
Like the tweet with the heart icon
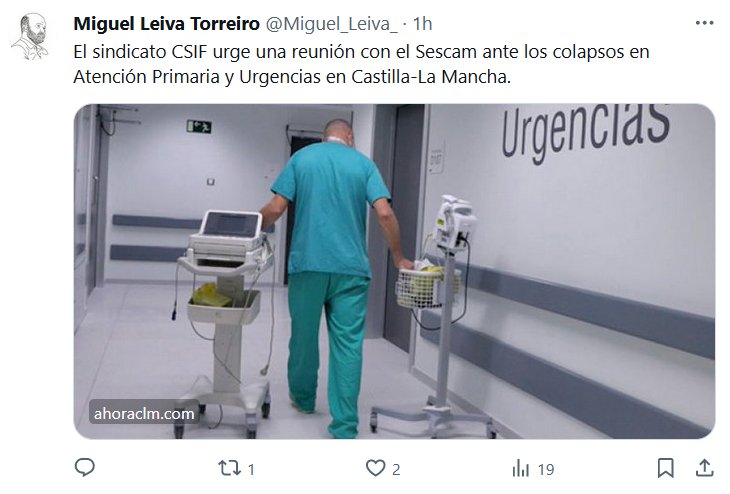coord(375,468)
